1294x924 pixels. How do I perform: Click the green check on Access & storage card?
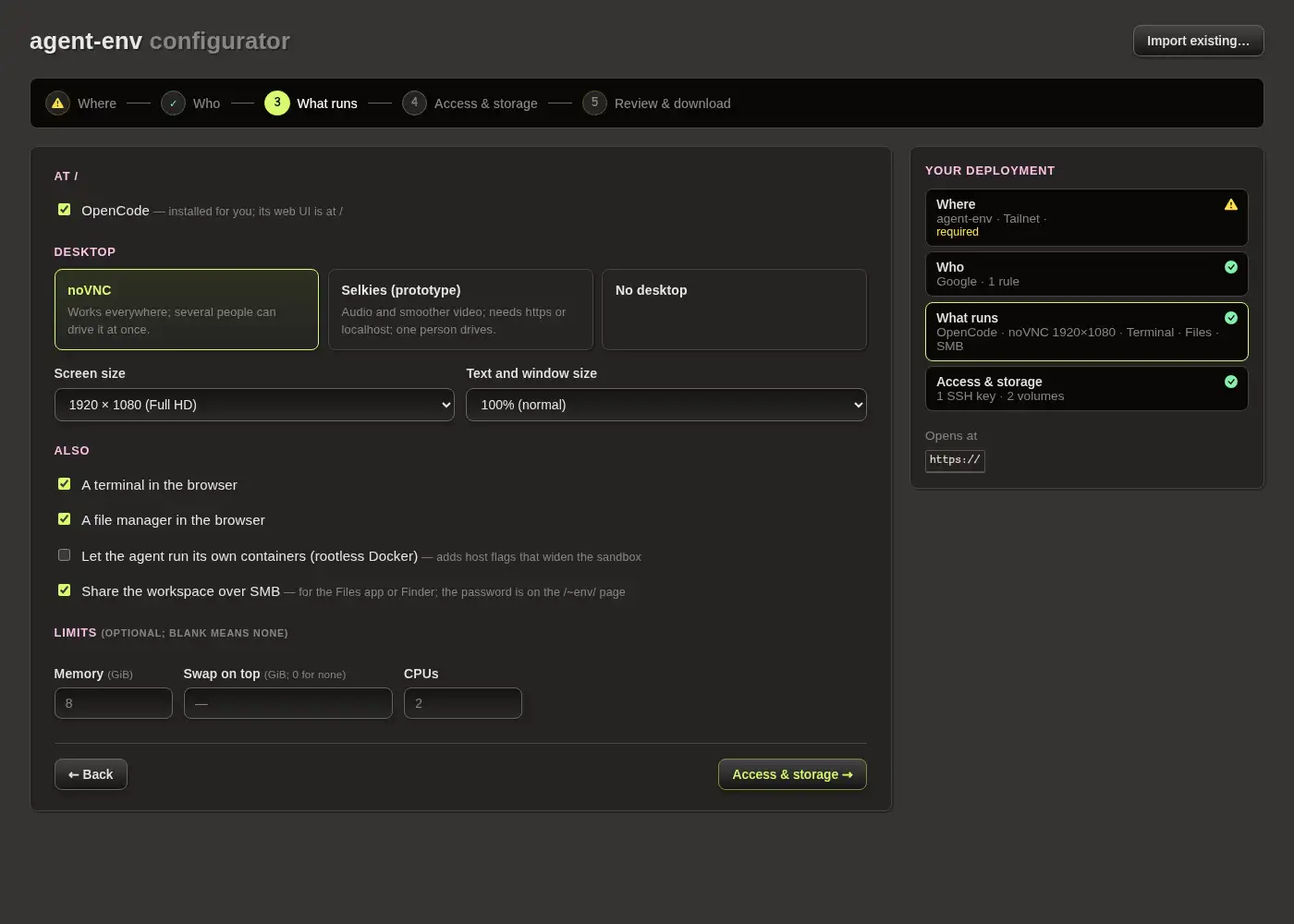click(1231, 382)
